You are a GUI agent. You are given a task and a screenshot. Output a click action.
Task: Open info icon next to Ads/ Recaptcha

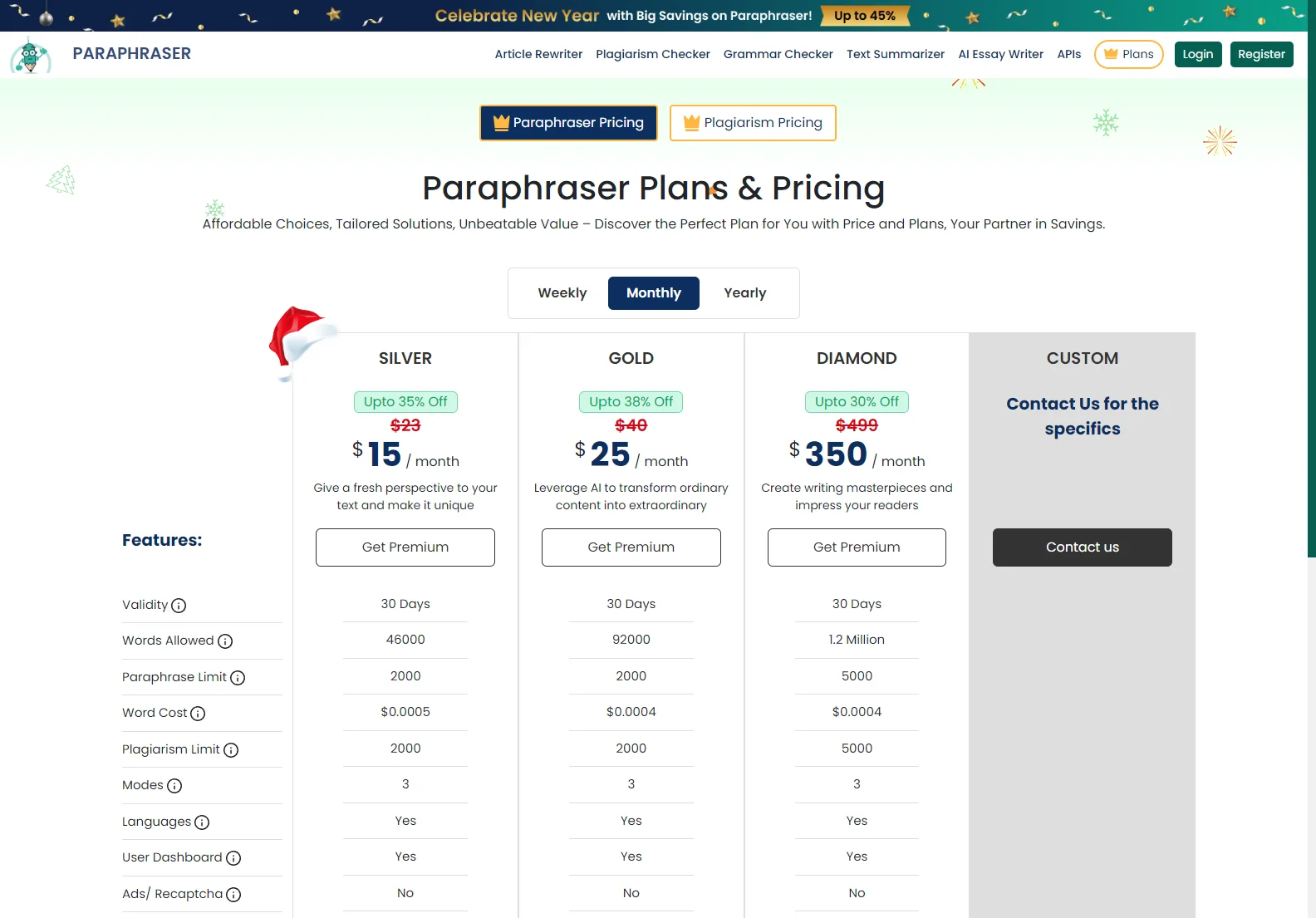tap(233, 895)
